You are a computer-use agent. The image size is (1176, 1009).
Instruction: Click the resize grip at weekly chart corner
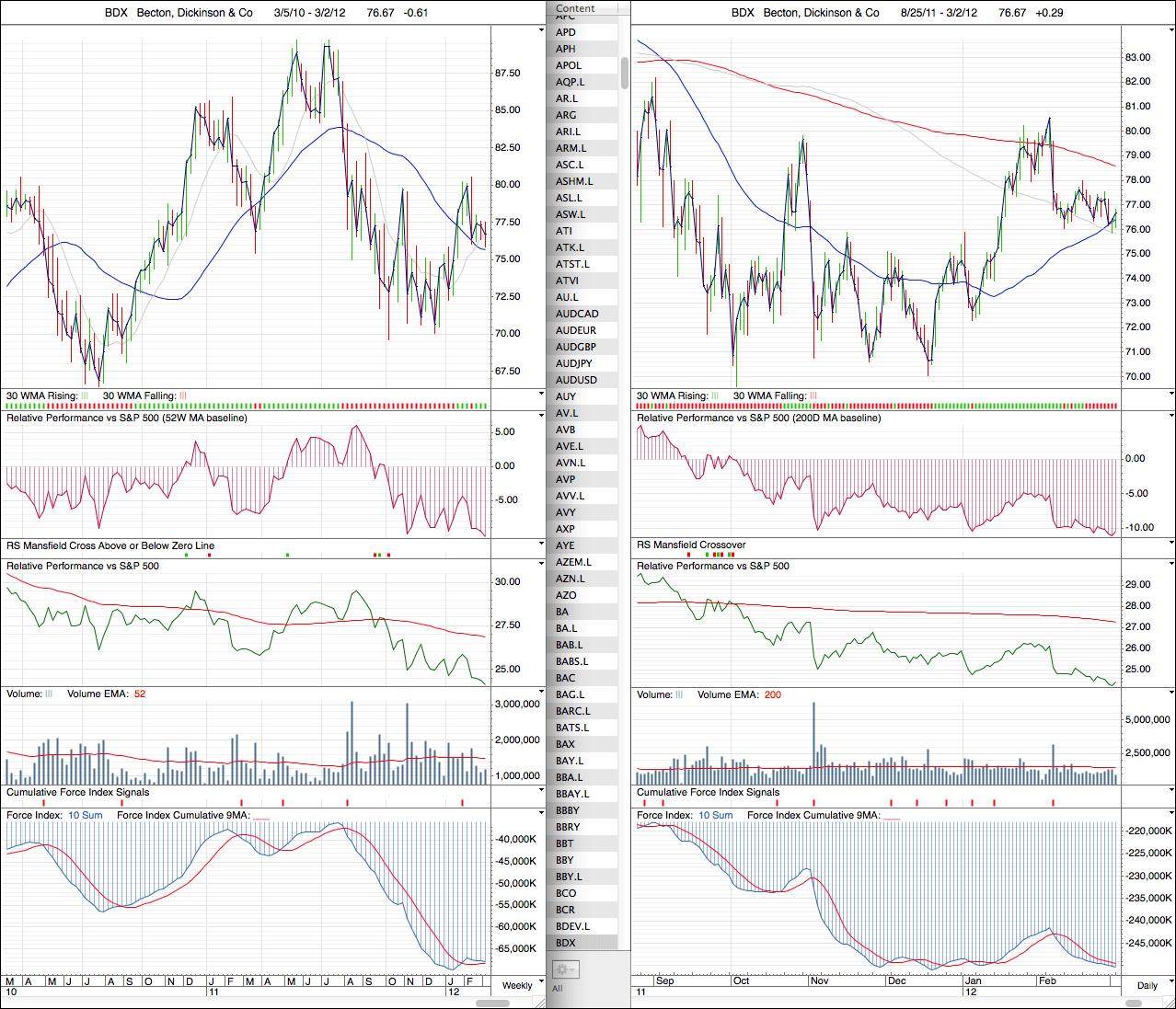(x=540, y=1003)
